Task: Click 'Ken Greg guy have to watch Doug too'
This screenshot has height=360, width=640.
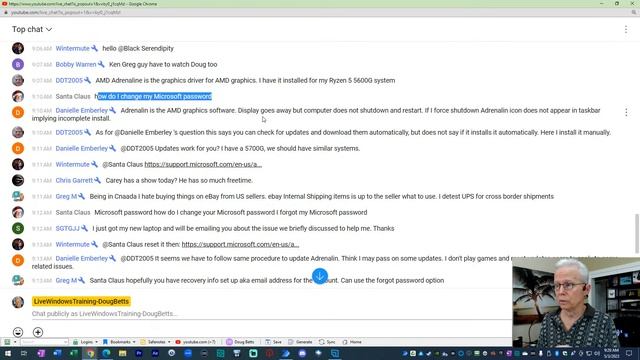Action: pos(163,64)
